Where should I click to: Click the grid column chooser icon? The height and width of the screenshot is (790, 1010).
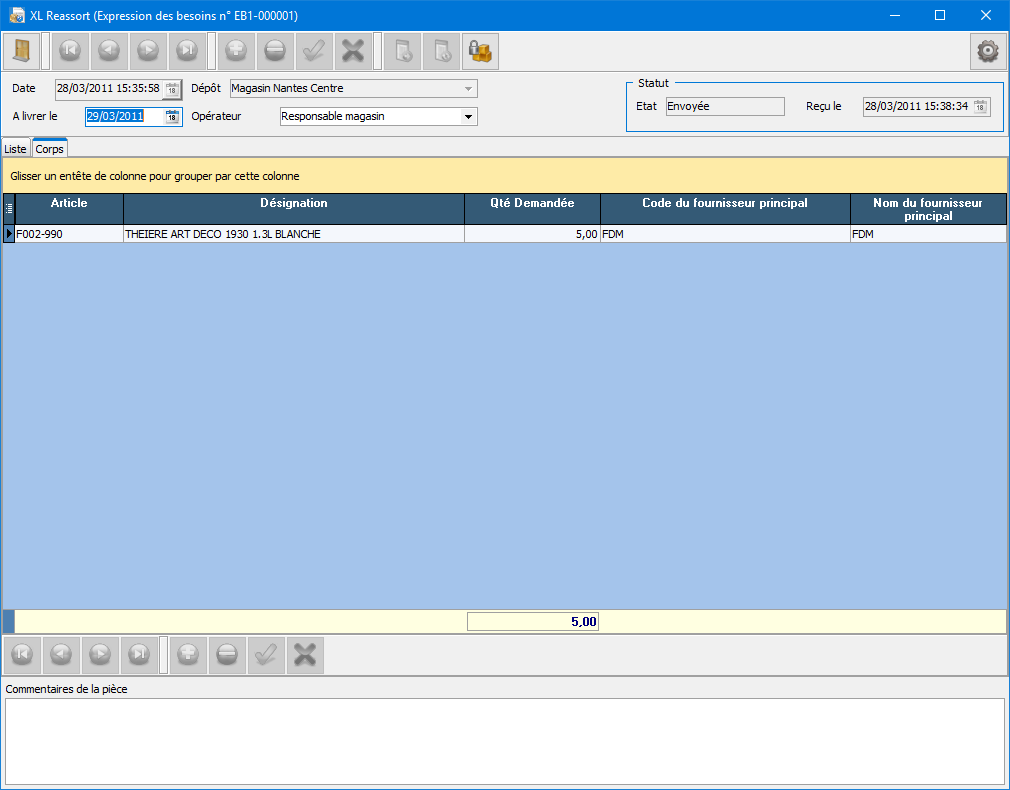pyautogui.click(x=9, y=209)
